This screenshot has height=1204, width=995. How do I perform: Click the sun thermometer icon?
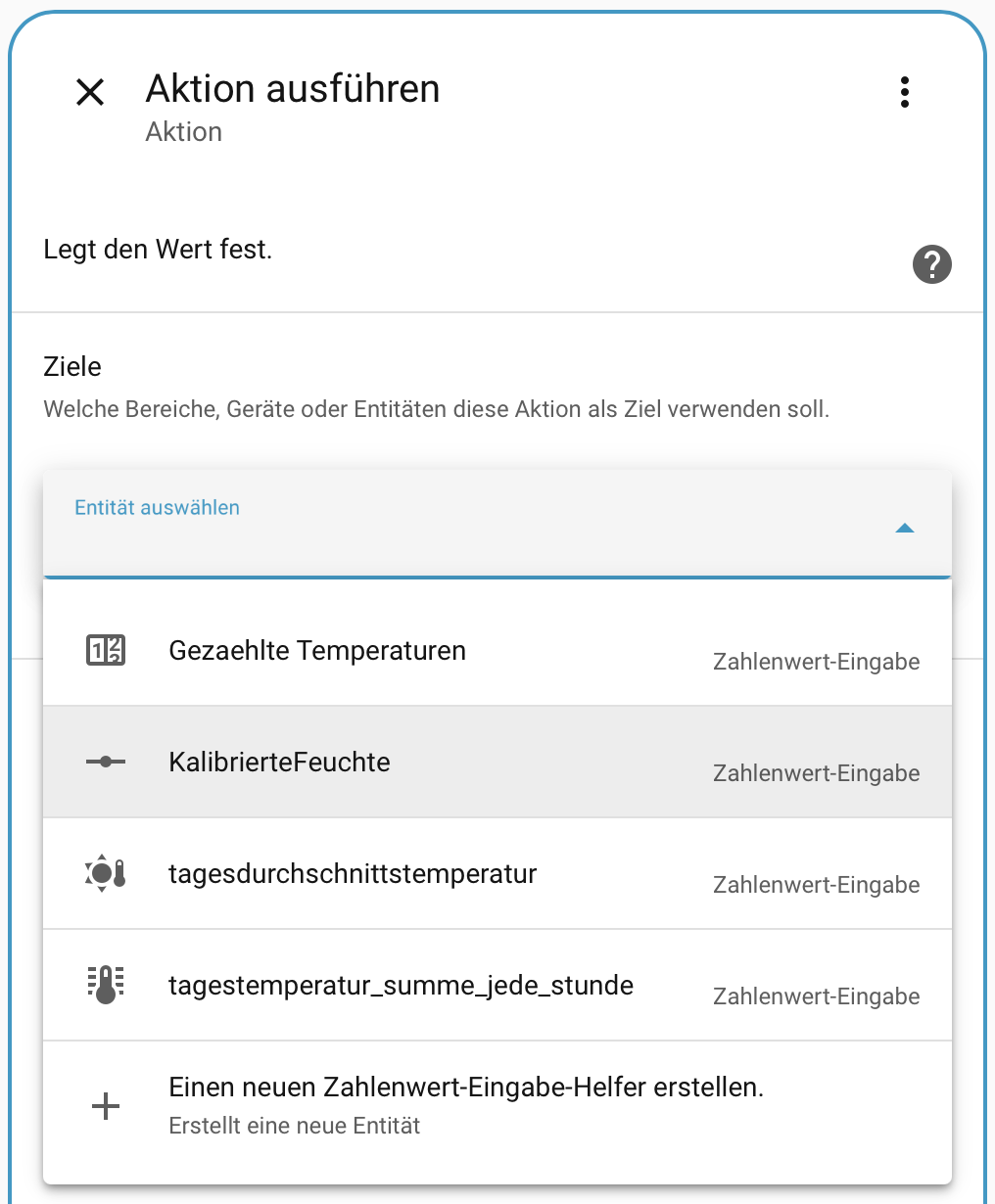coord(106,873)
